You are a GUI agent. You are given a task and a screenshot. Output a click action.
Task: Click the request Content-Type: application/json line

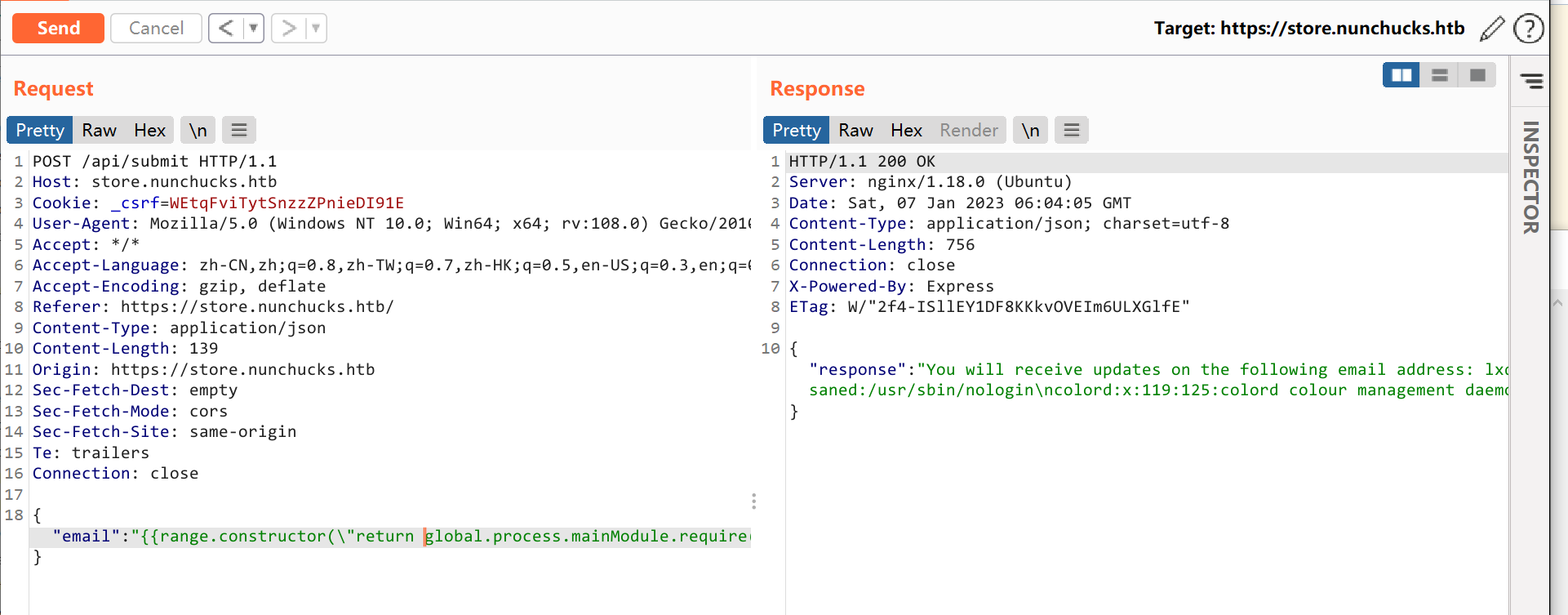point(179,328)
